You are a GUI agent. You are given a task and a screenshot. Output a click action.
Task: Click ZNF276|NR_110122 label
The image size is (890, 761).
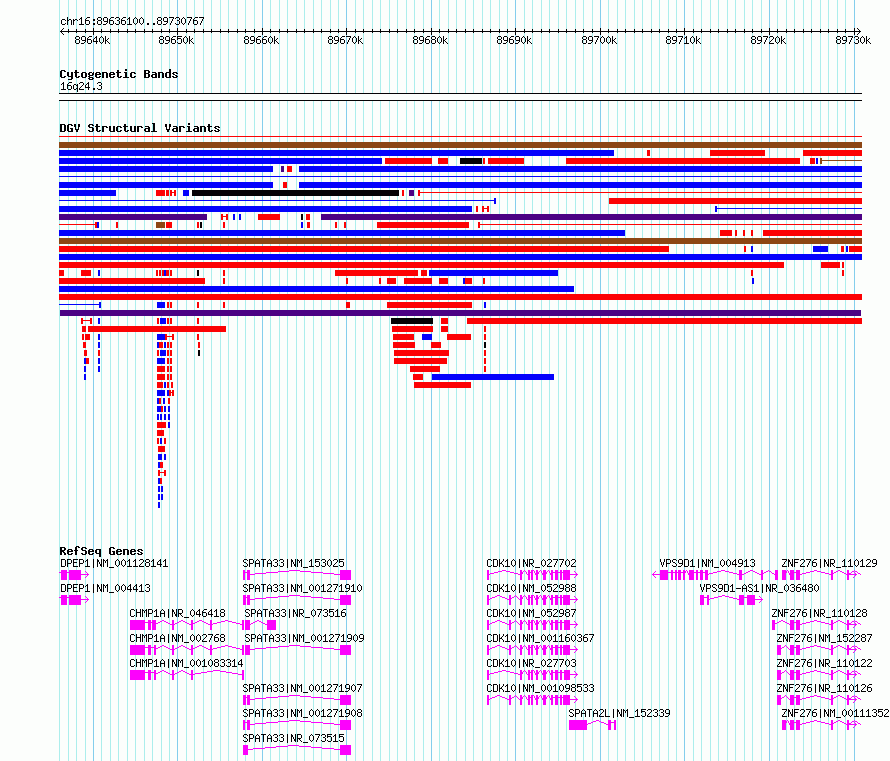pyautogui.click(x=824, y=663)
